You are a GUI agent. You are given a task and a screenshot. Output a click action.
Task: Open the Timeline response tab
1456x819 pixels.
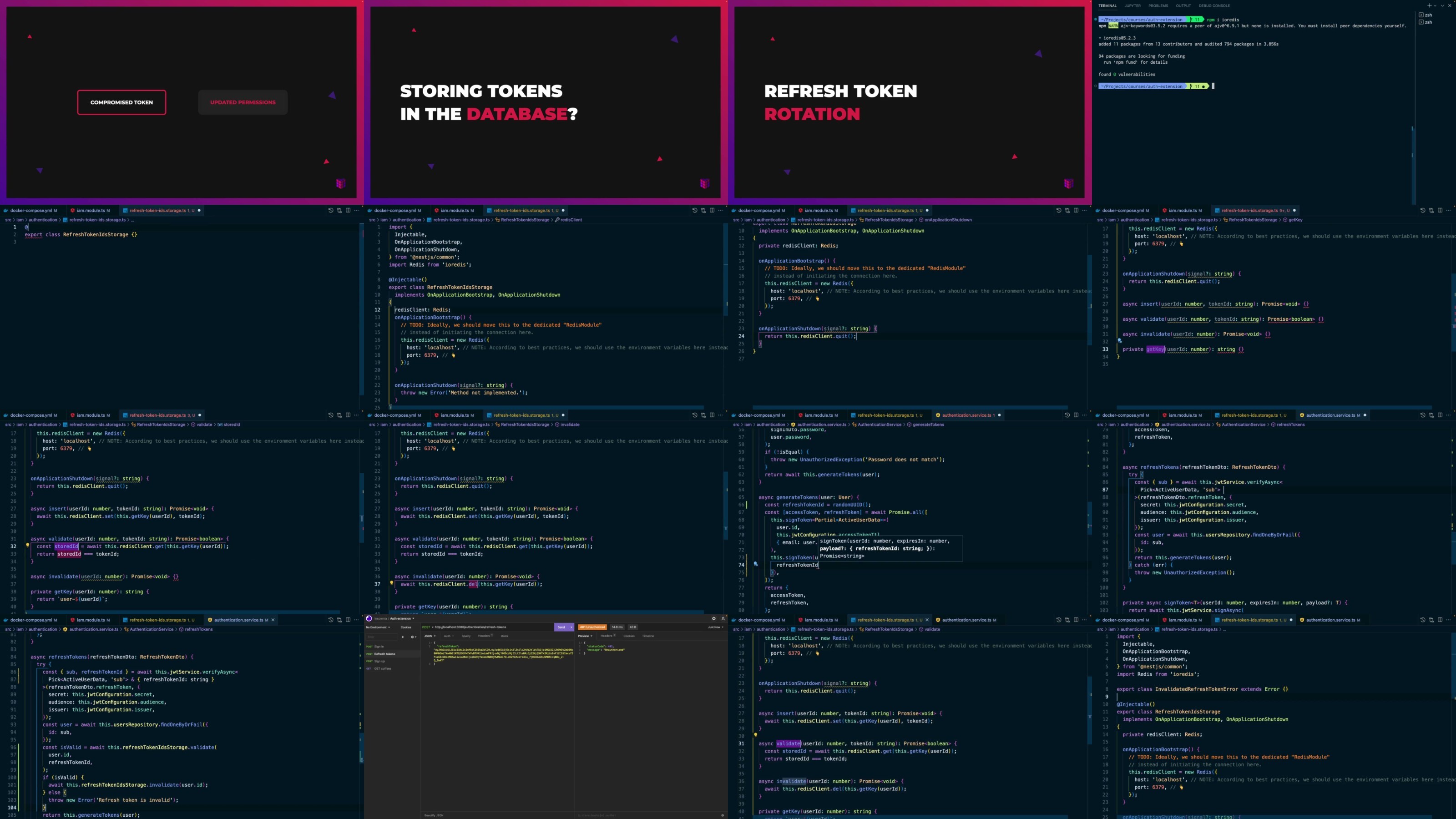648,636
